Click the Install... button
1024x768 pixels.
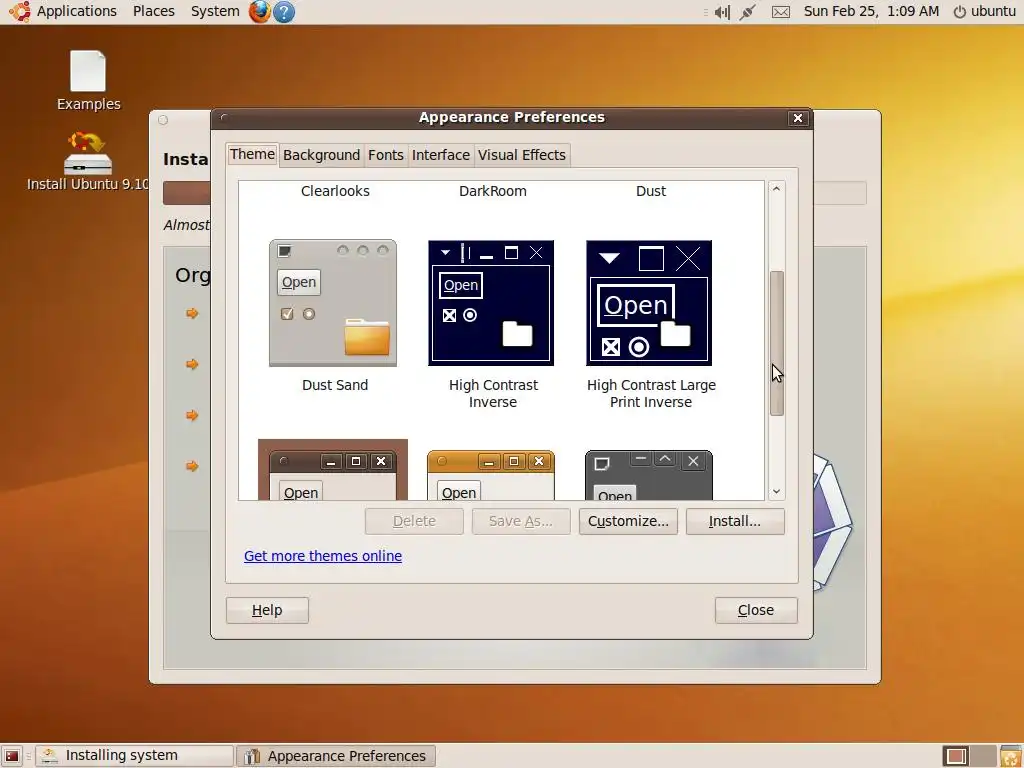735,521
